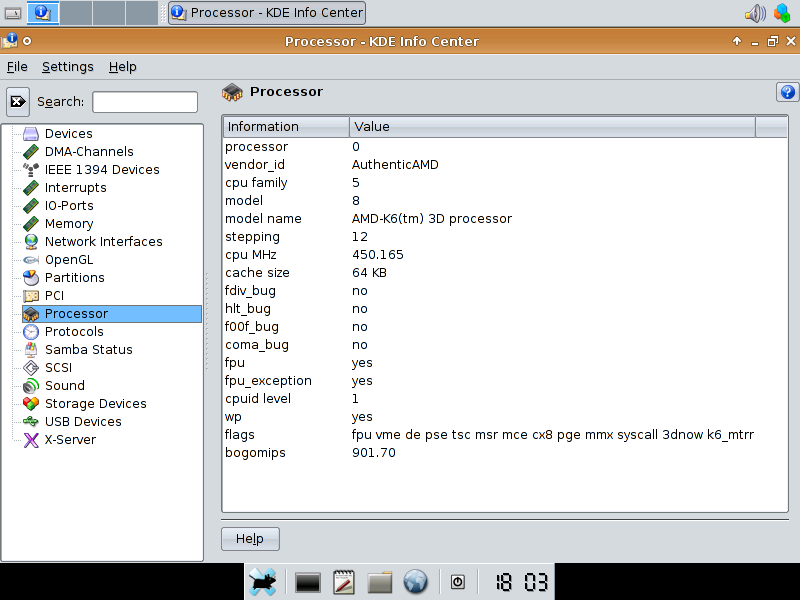Open the Settings menu

coord(68,67)
